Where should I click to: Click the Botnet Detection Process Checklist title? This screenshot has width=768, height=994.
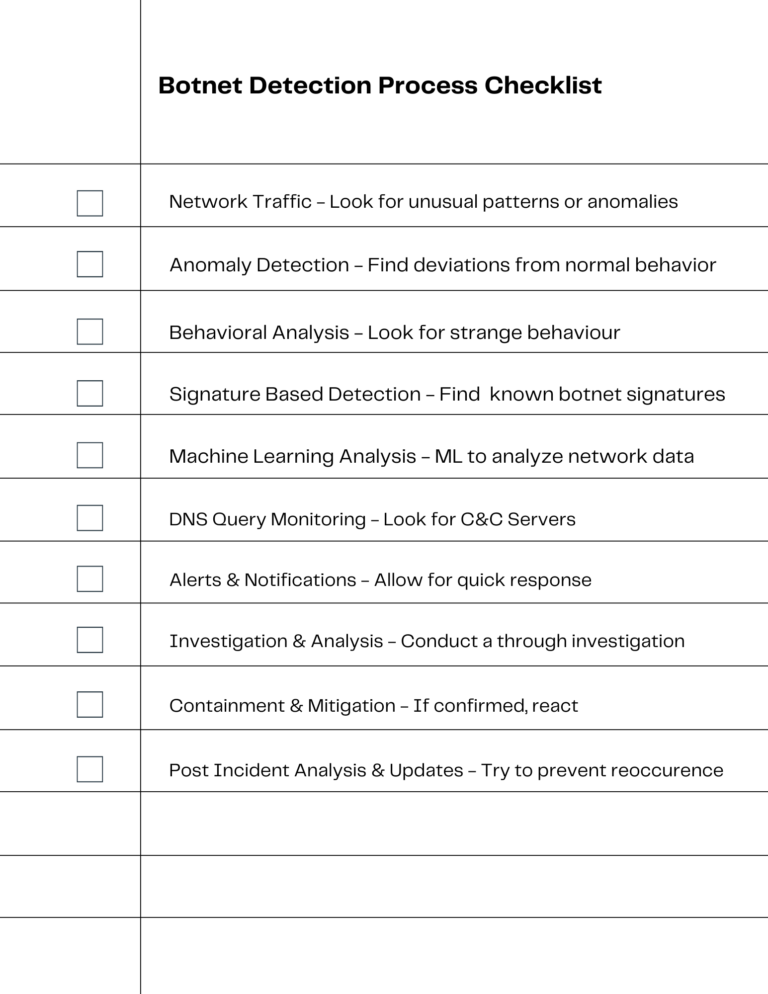point(380,86)
